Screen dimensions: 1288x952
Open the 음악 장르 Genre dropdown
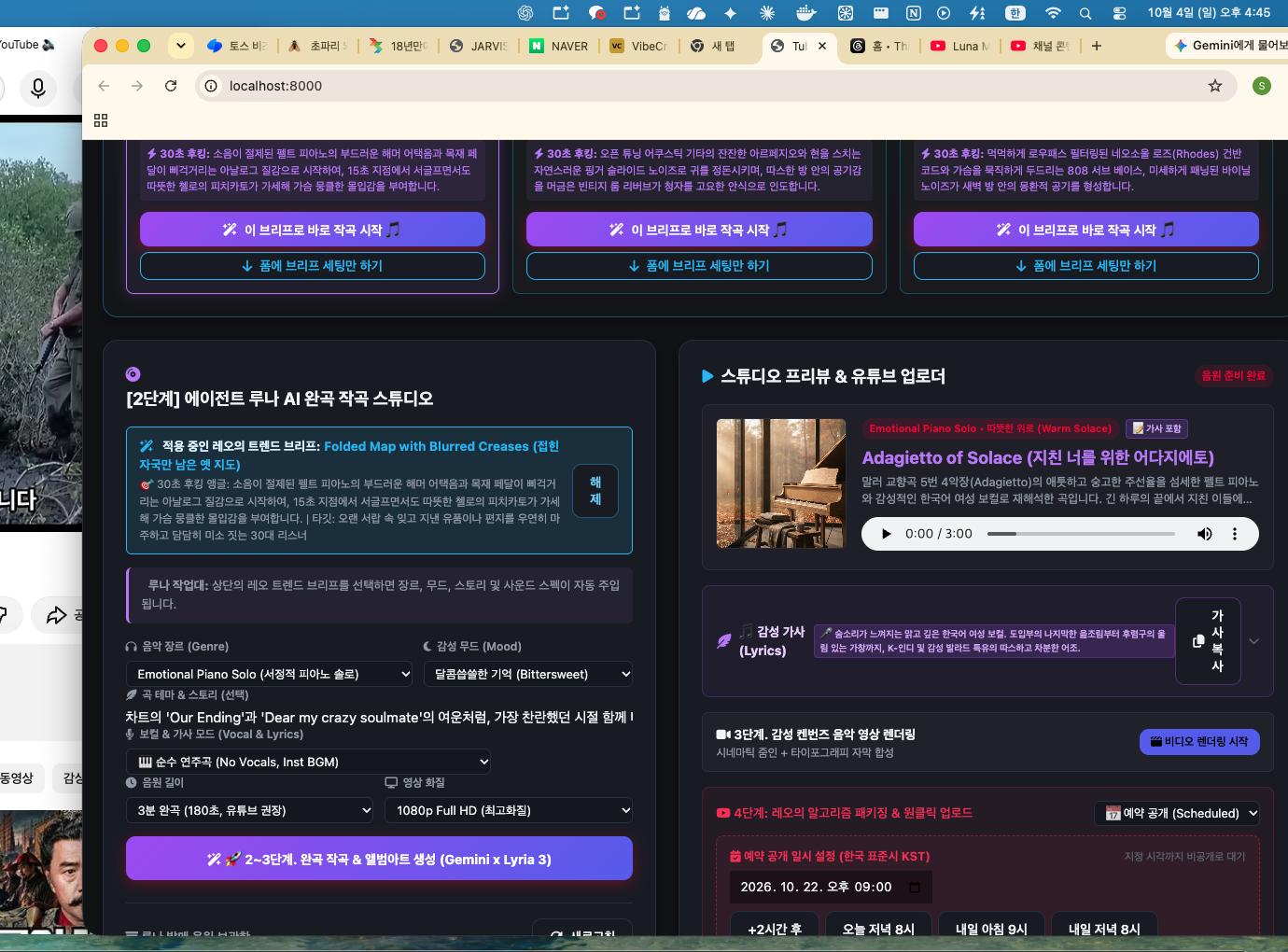tap(270, 674)
